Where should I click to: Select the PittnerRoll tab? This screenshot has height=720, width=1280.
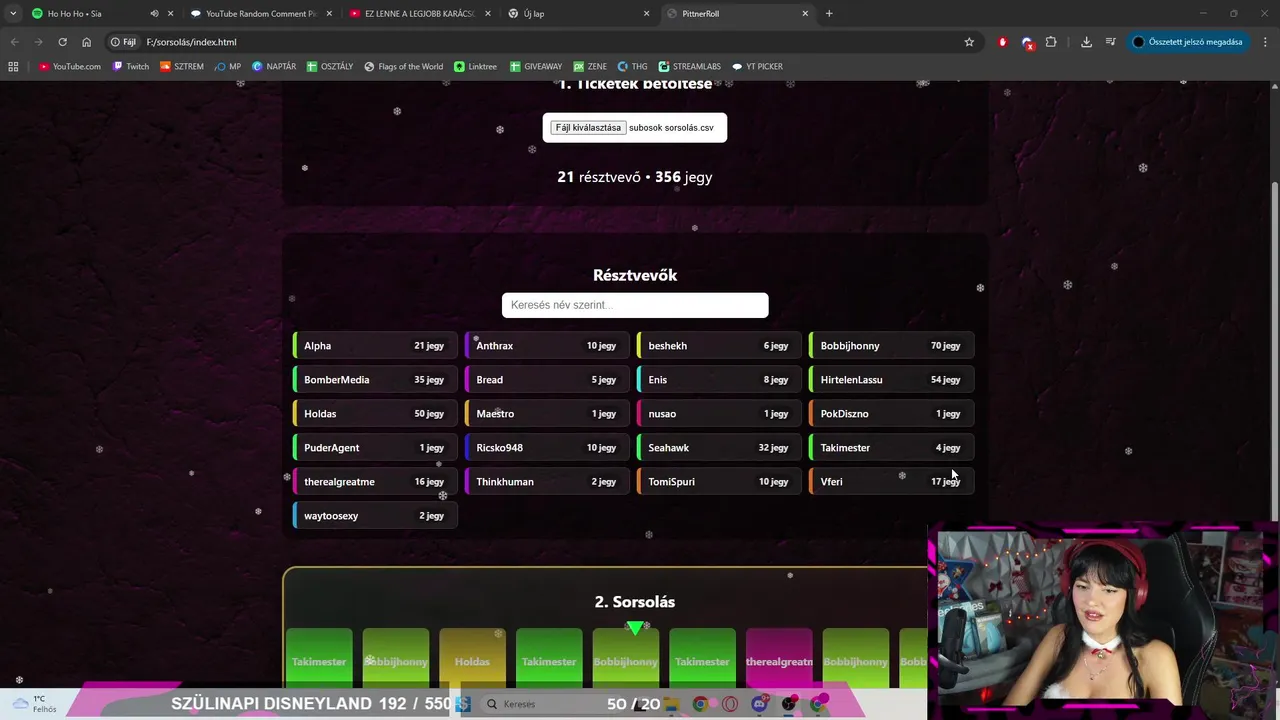[738, 14]
